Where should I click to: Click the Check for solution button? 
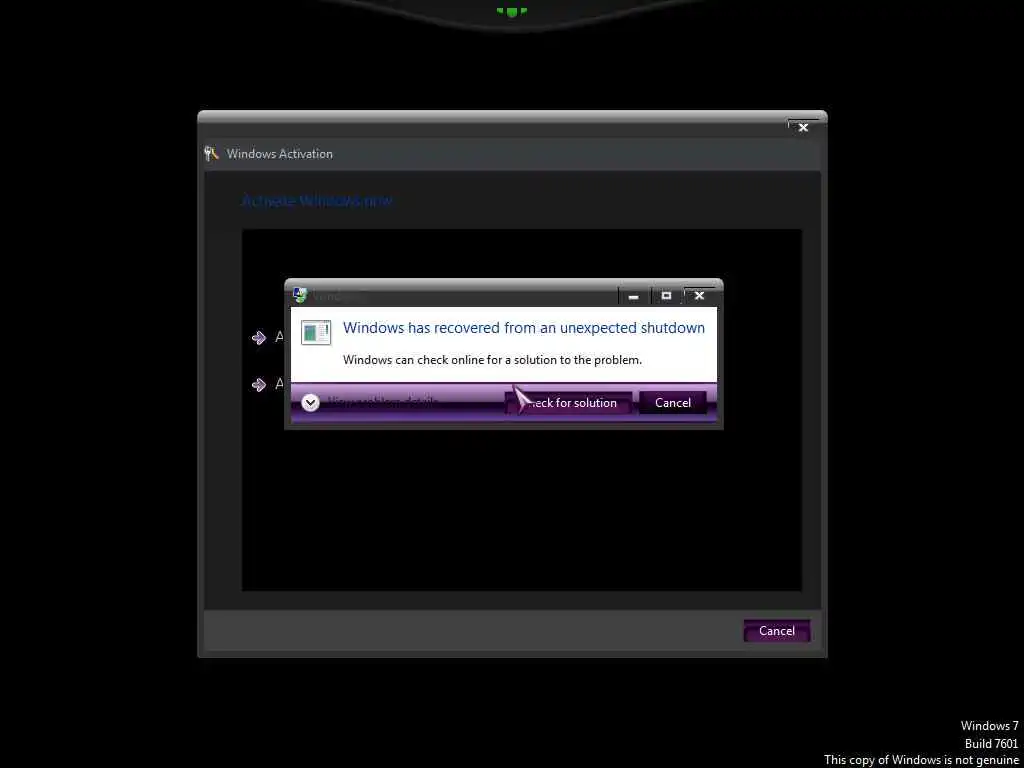(x=569, y=403)
